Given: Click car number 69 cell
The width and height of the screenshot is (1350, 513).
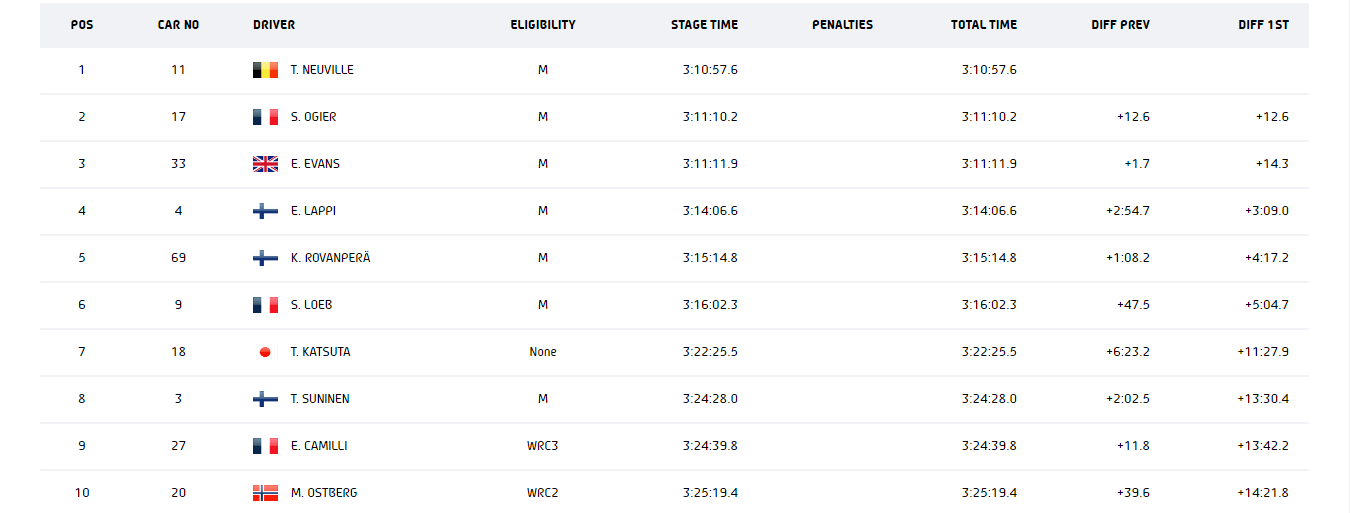Looking at the screenshot, I should [x=178, y=258].
